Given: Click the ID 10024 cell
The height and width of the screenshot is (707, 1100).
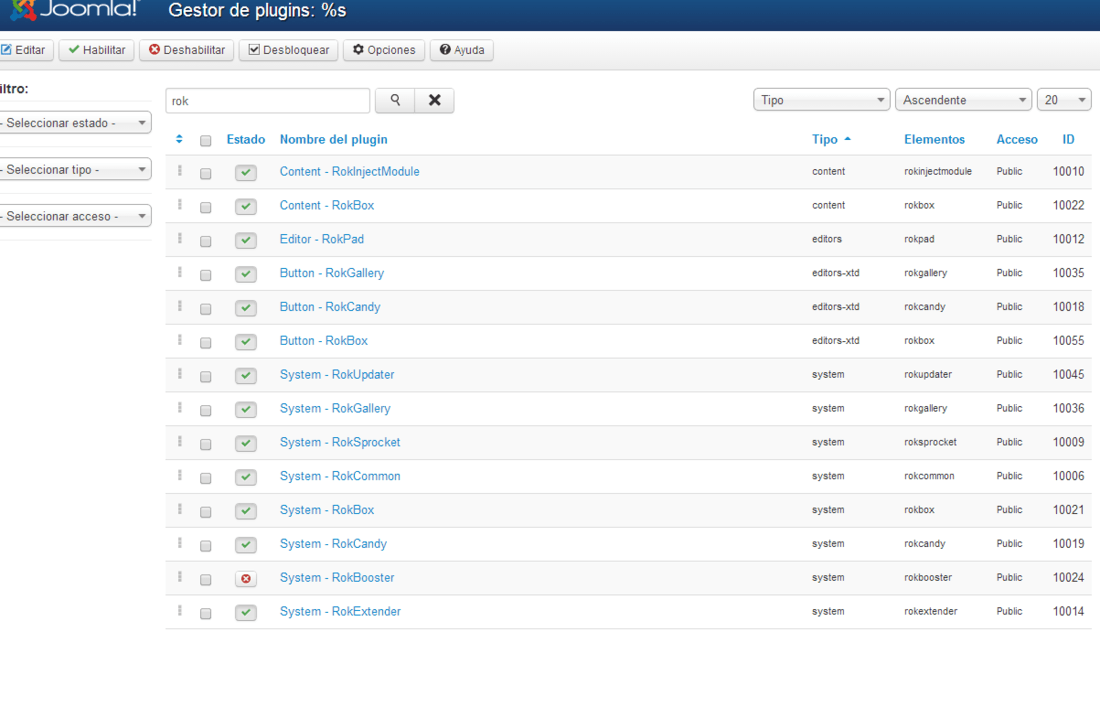Looking at the screenshot, I should pos(1068,578).
